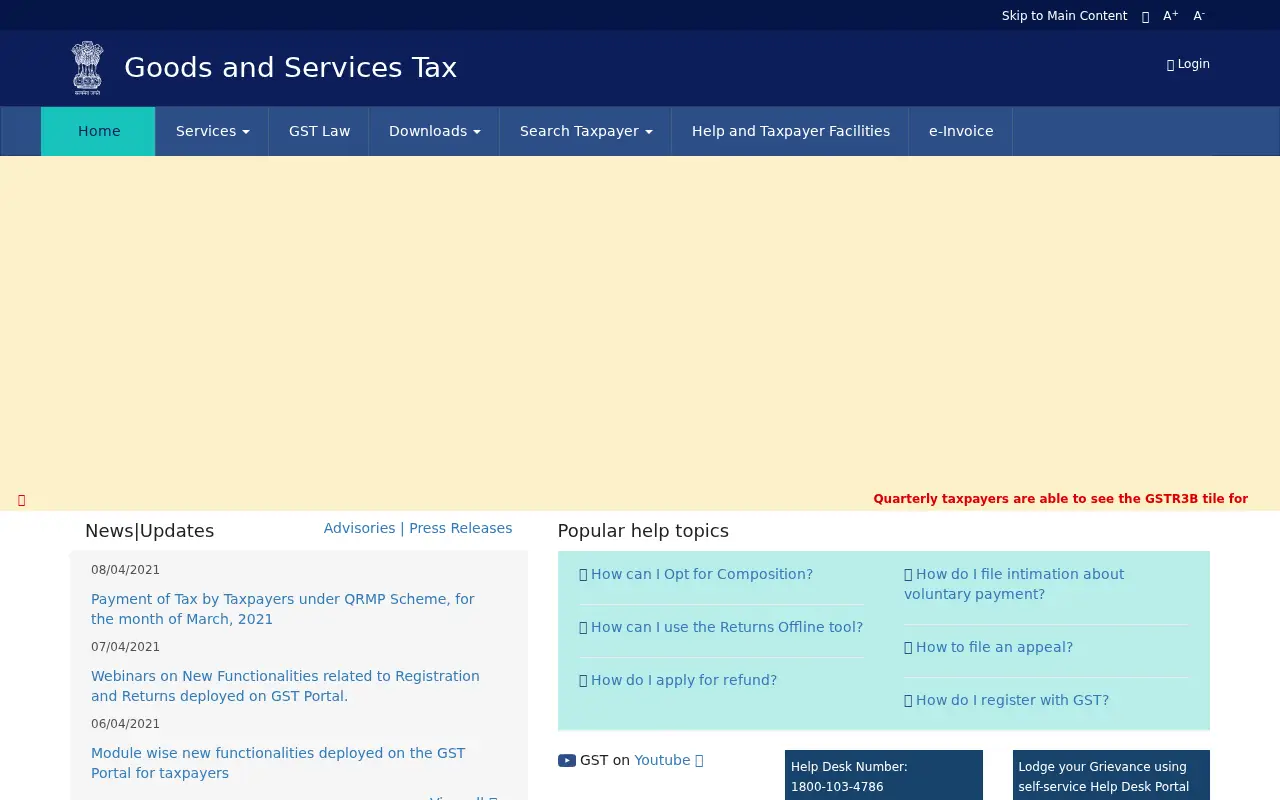This screenshot has height=800, width=1280.
Task: Click the 'Lodge your Grievance' tile
Action: (1111, 775)
